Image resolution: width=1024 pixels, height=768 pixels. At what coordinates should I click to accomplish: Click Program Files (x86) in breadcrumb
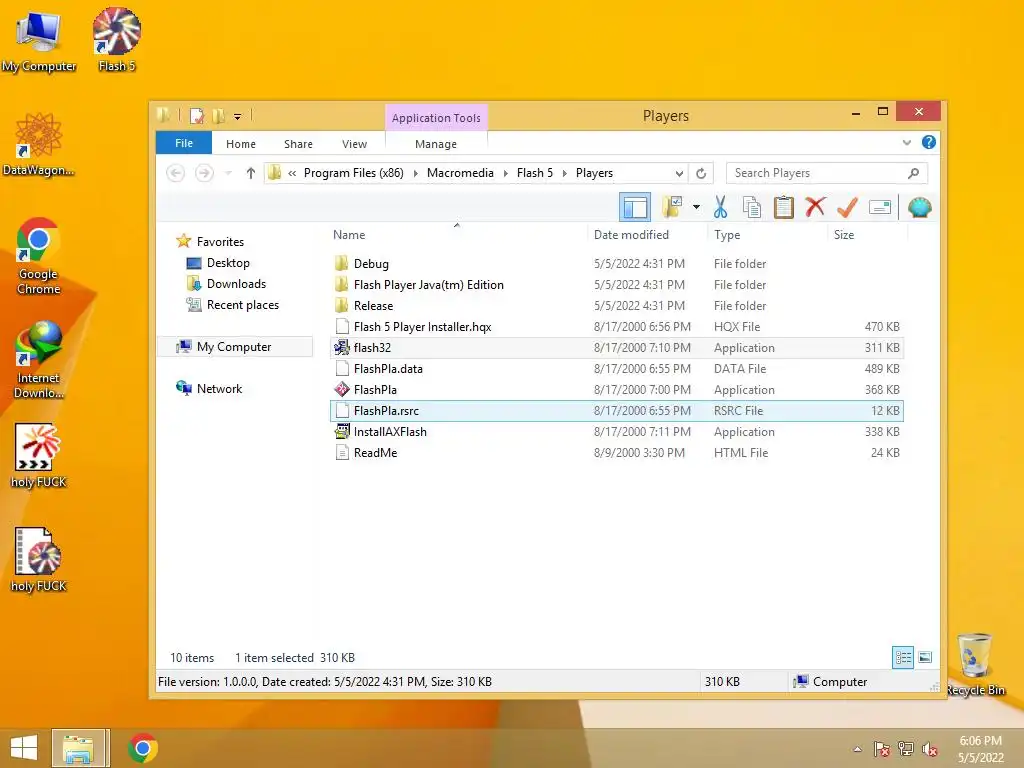tap(353, 173)
